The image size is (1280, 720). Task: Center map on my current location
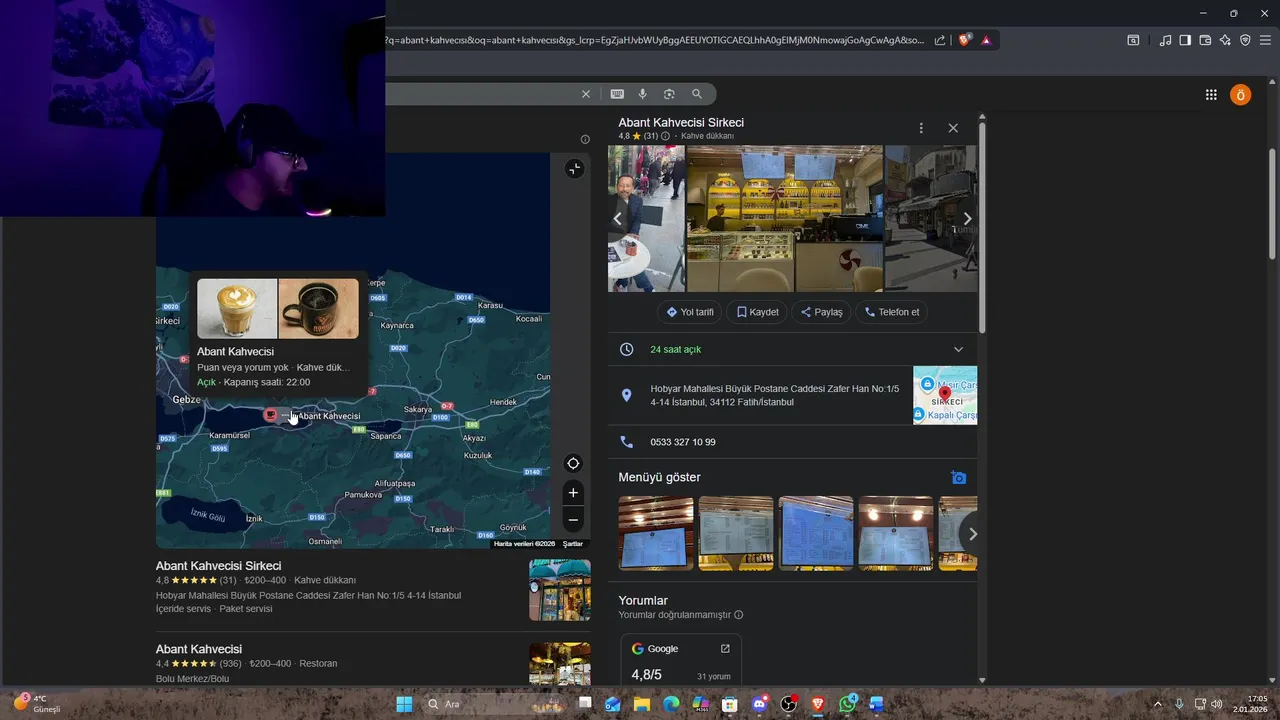tap(573, 463)
